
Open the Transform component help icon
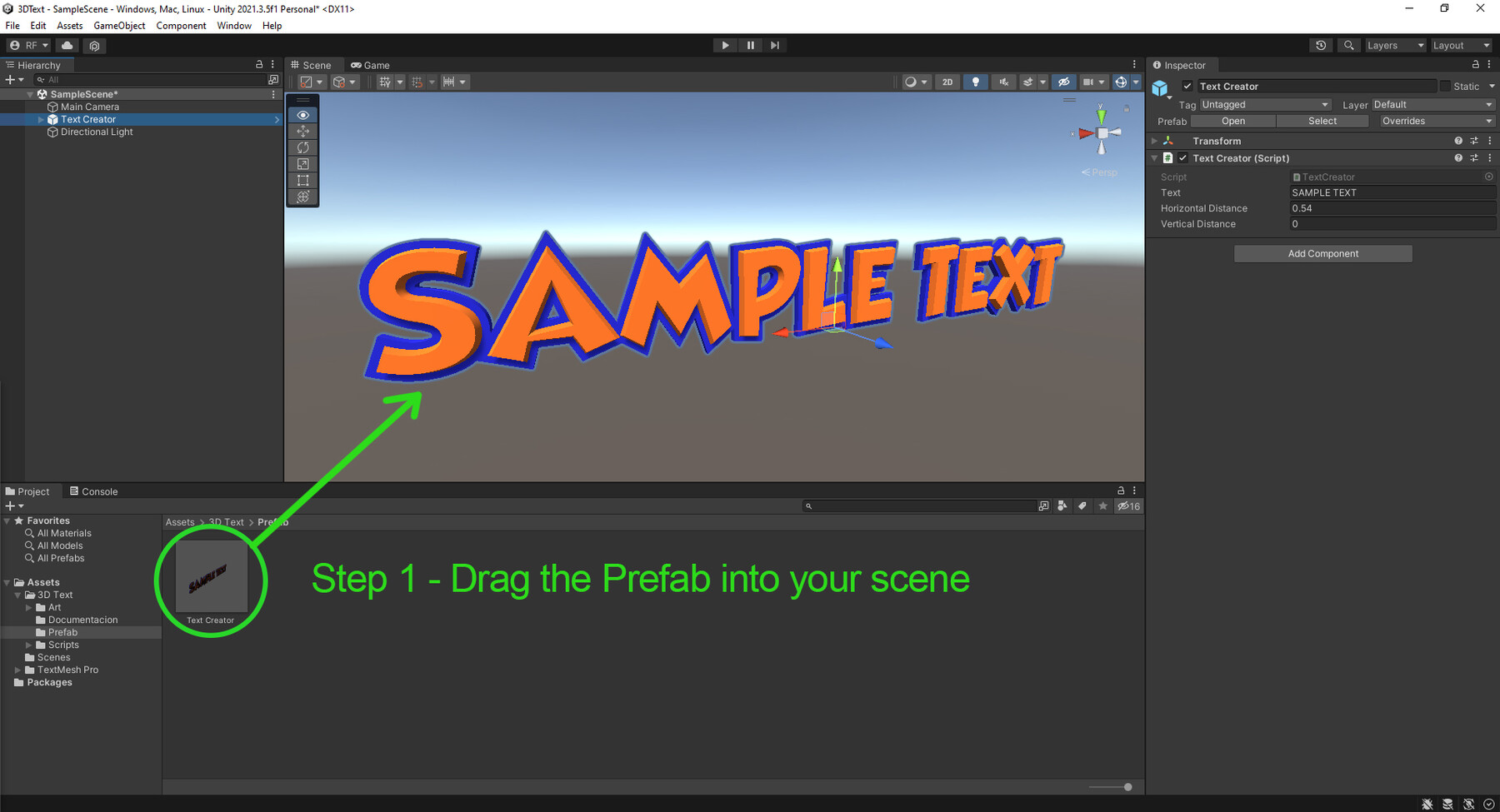[1458, 141]
